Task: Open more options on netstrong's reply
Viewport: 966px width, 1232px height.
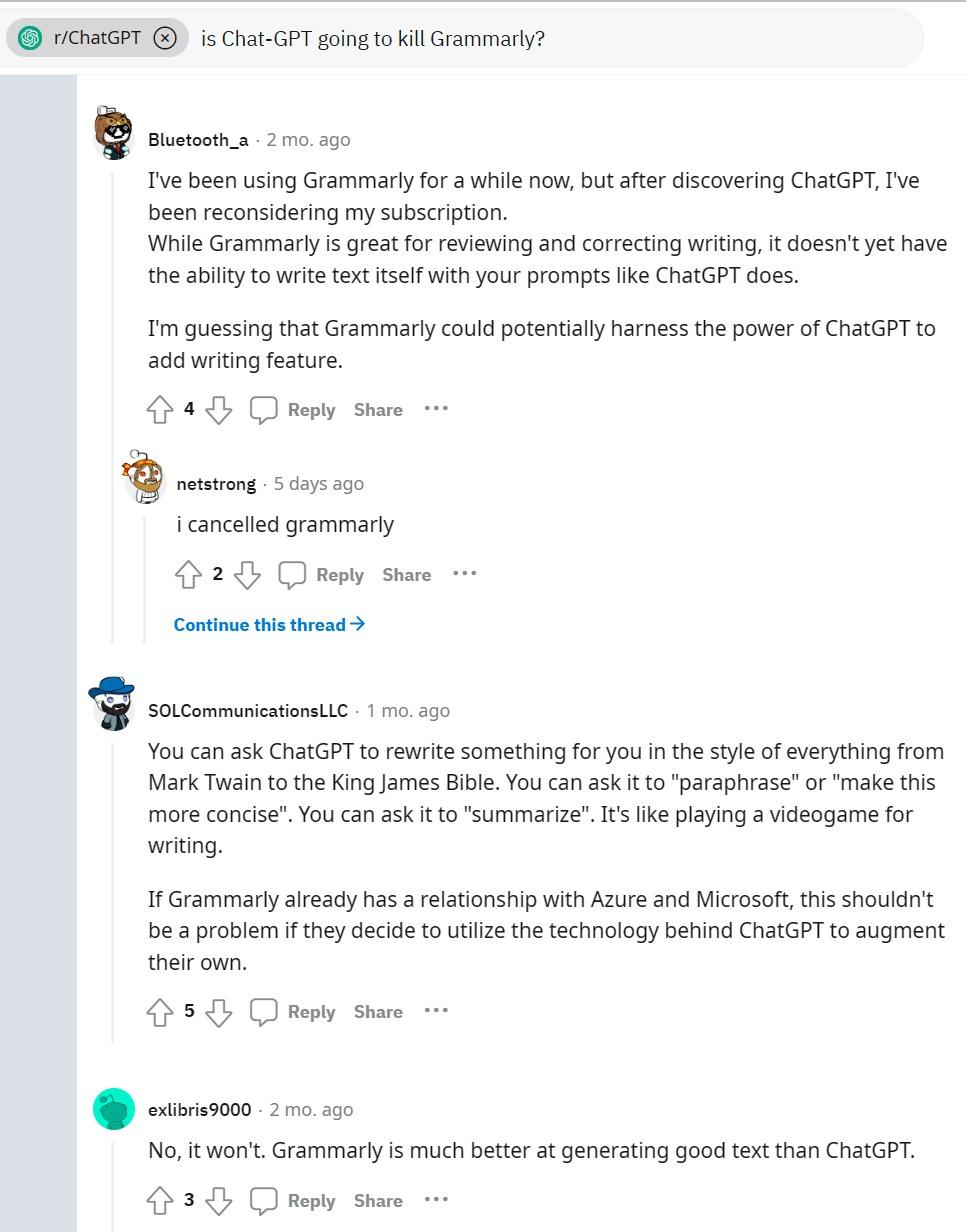Action: pos(464,573)
